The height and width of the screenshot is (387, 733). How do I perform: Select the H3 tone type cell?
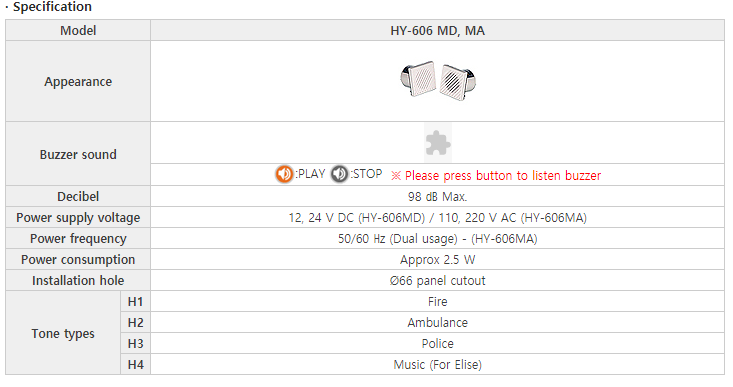136,344
